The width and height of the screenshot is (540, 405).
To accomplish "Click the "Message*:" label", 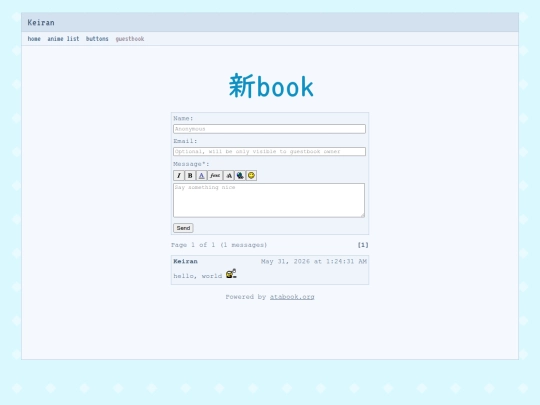I will [x=191, y=164].
